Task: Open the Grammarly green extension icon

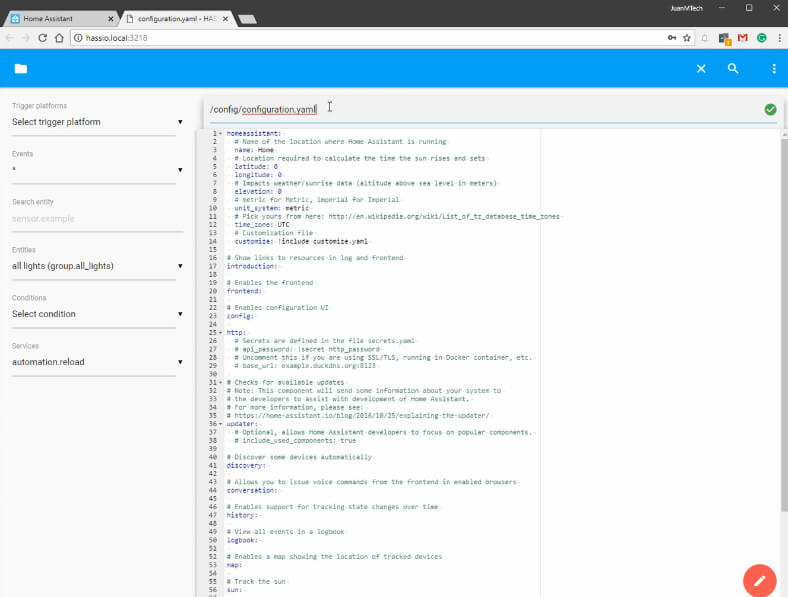Action: pyautogui.click(x=761, y=38)
